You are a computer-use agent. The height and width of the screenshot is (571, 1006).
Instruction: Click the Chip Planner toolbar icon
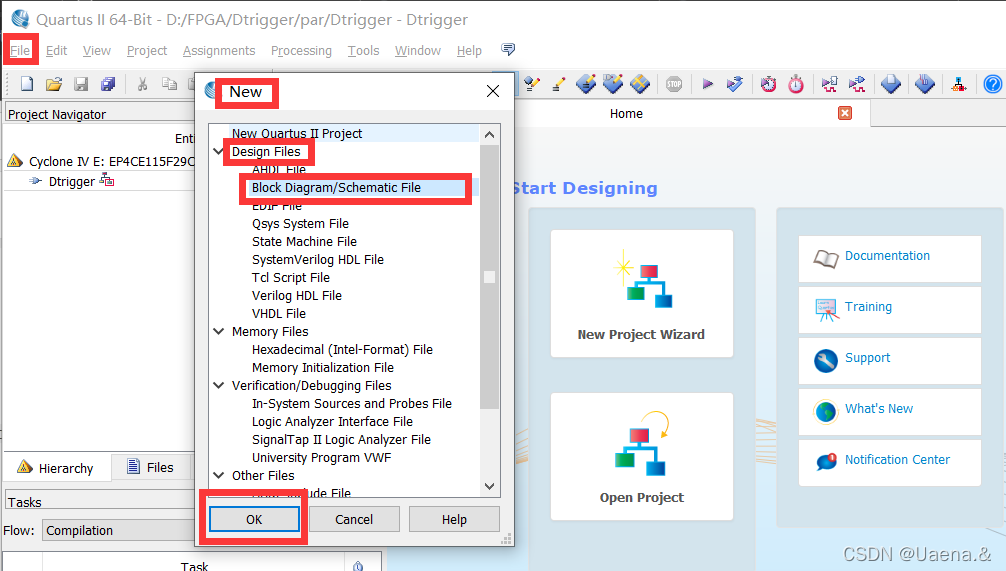point(640,84)
